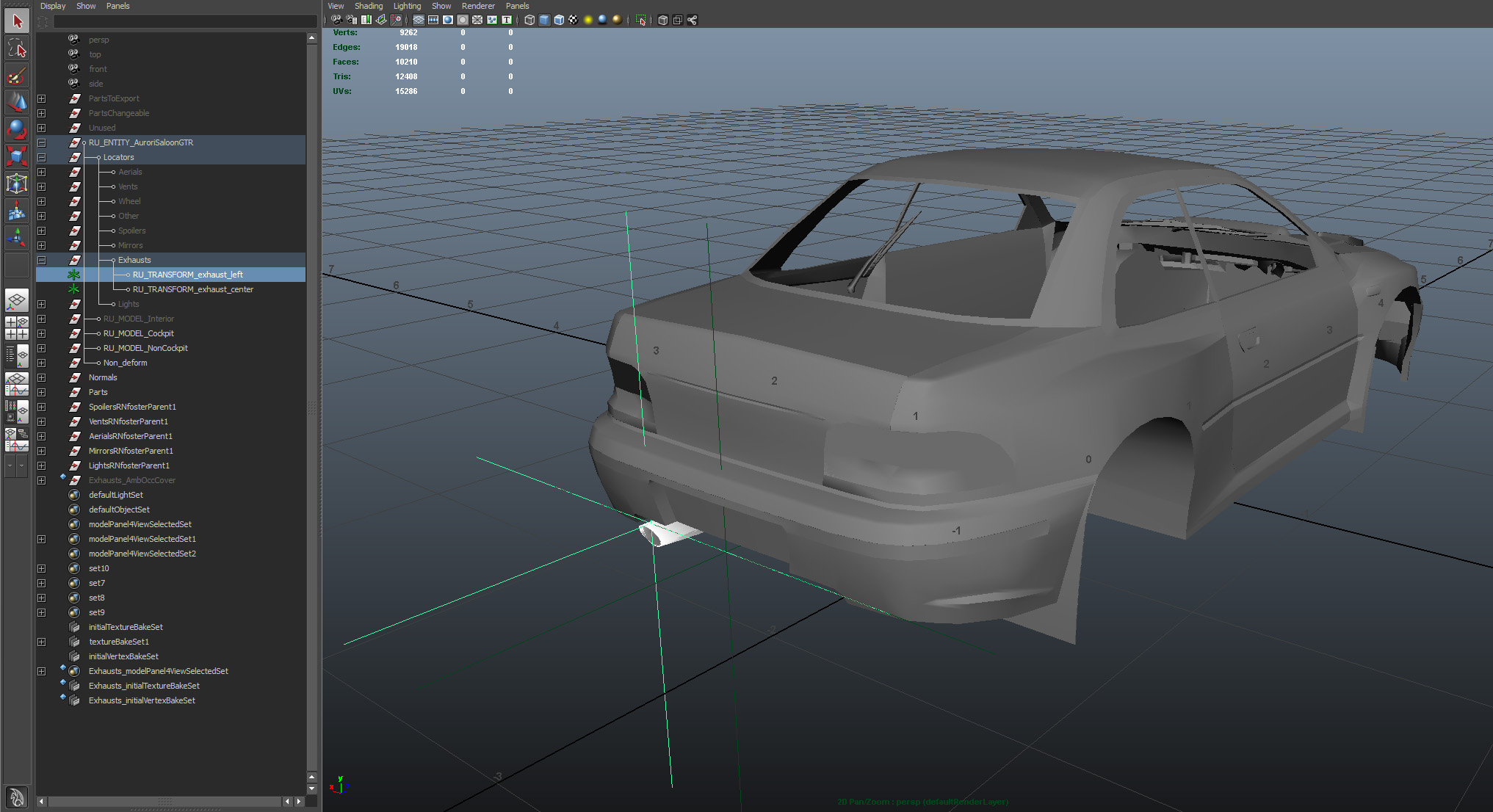Choose the Rotate tool
Screen dimensions: 1493x812
pyautogui.click(x=17, y=129)
